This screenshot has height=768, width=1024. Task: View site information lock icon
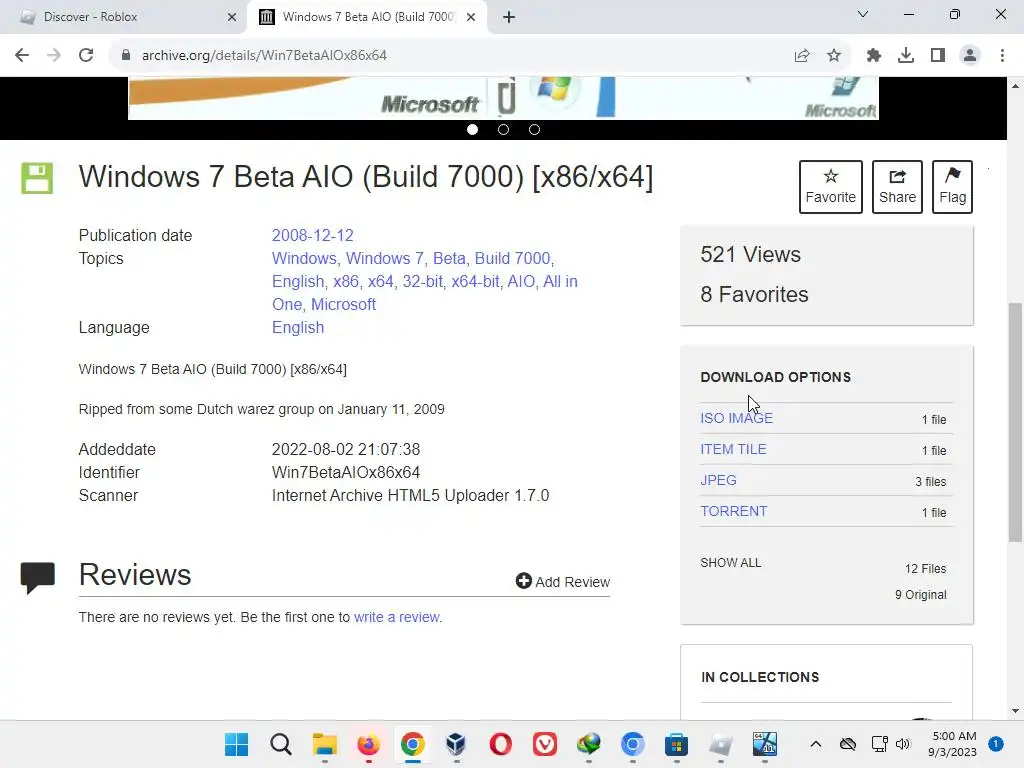pyautogui.click(x=126, y=56)
